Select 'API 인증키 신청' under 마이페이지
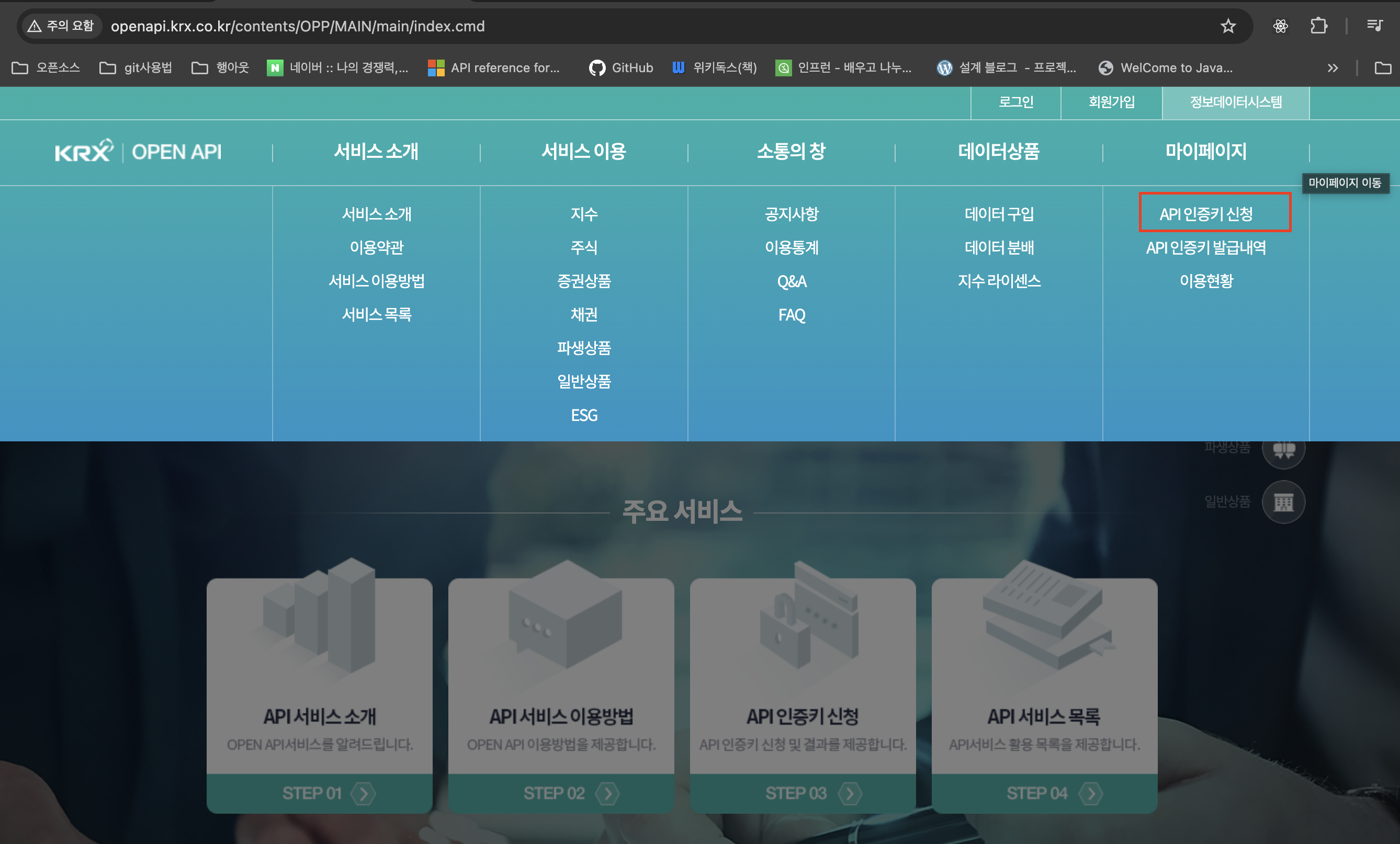Viewport: 1400px width, 844px height. (1206, 214)
